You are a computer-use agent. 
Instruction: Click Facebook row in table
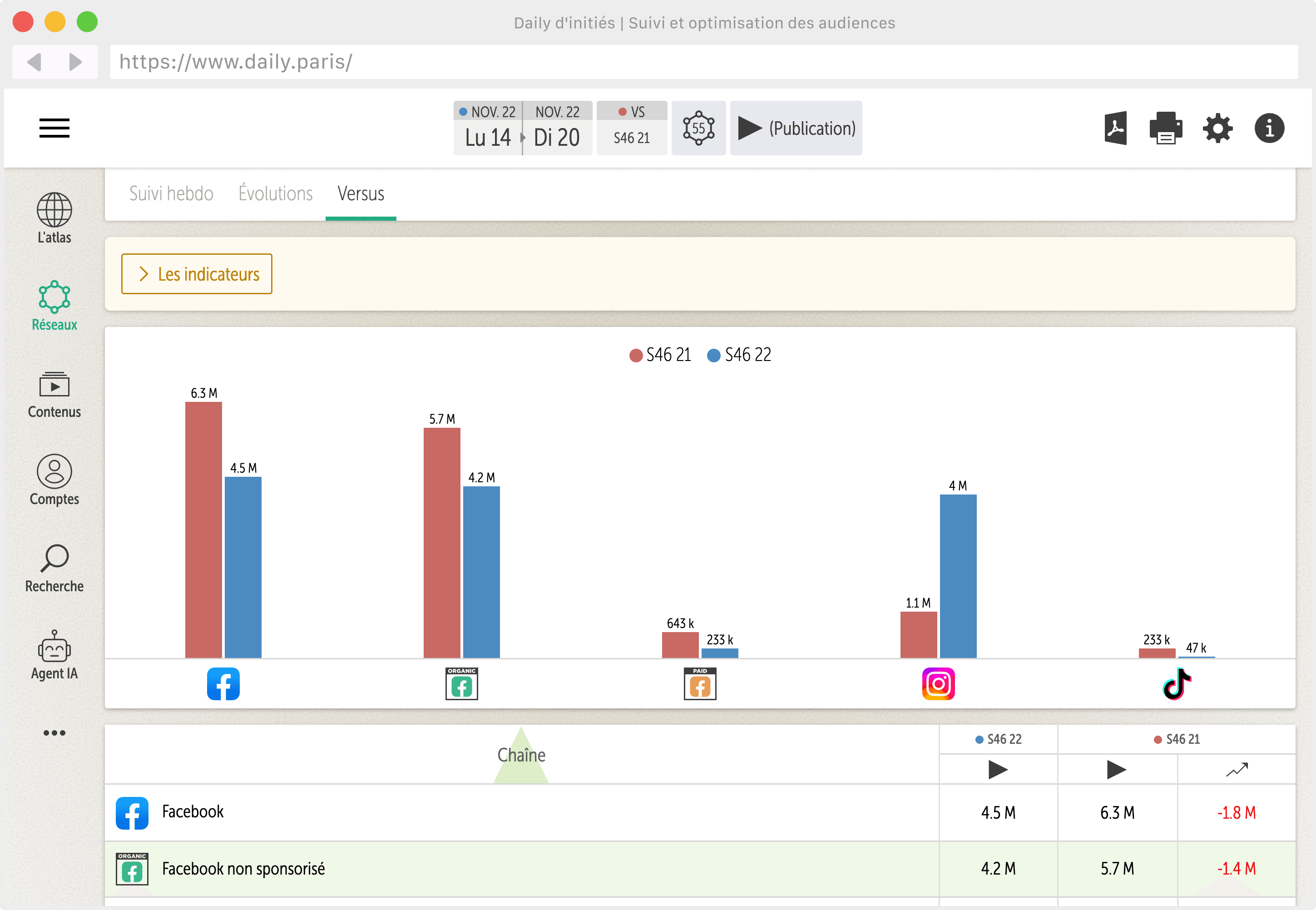700,812
